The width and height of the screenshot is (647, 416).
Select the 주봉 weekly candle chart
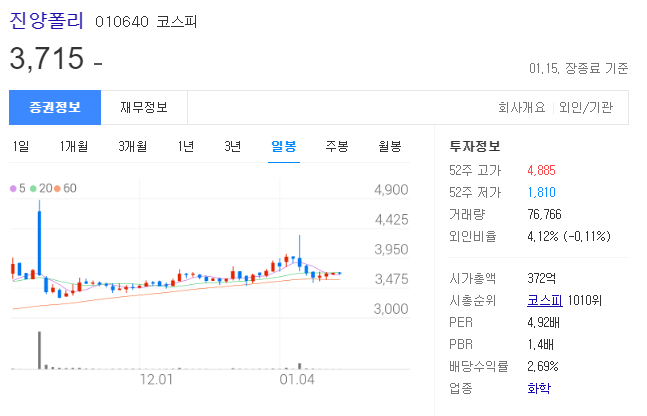(337, 146)
